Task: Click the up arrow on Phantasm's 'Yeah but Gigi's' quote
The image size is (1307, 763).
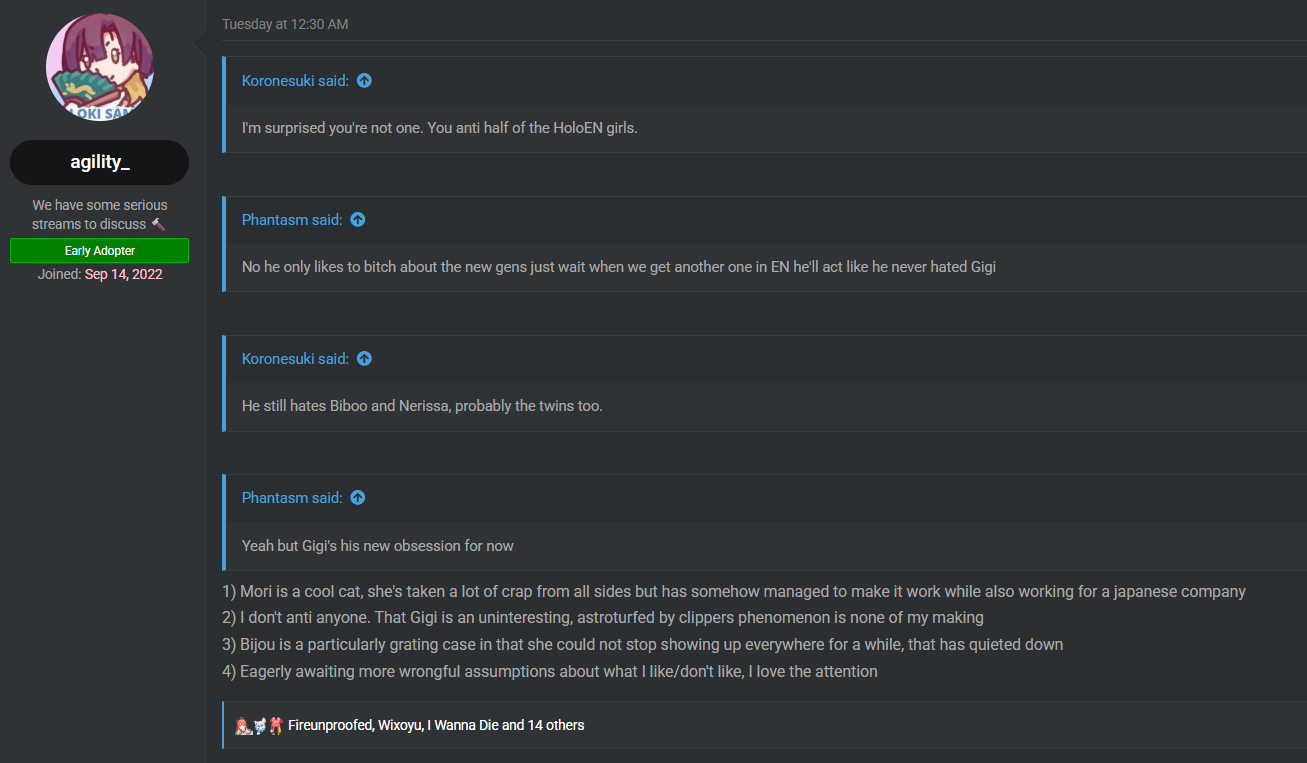Action: point(358,498)
